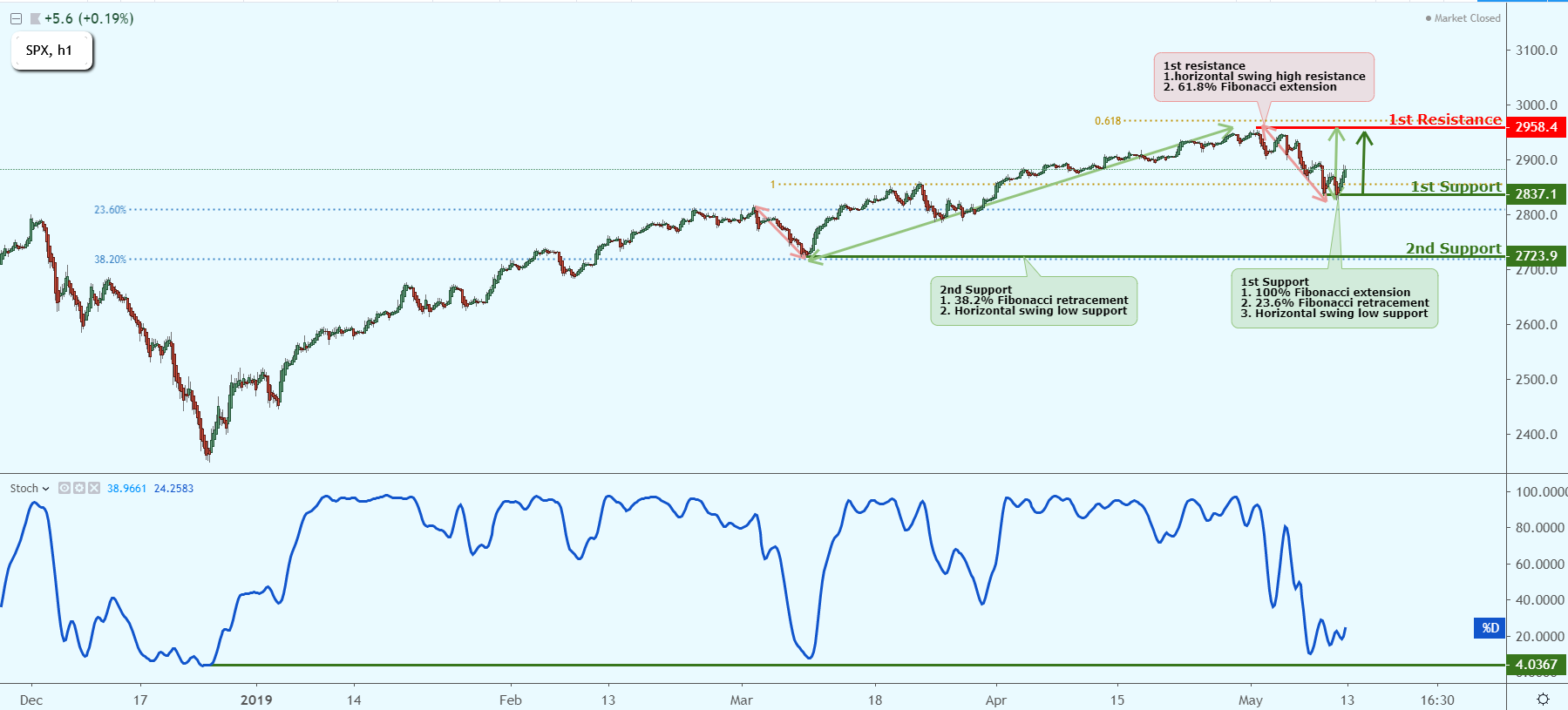The image size is (1568, 710).
Task: Click the 38.20% Fibonacci retracement label
Action: 110,260
